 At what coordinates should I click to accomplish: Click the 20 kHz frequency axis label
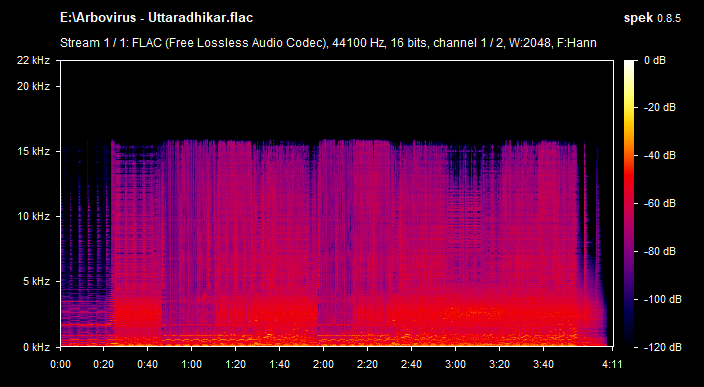pos(34,86)
